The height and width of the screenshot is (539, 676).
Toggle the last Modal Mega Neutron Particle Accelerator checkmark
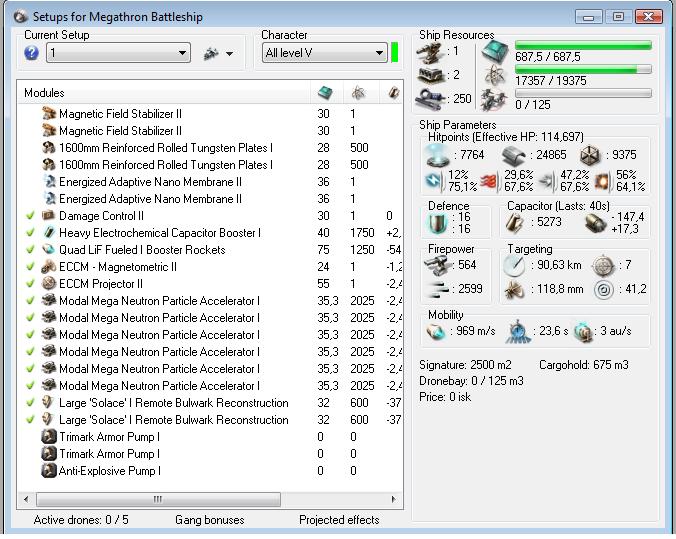pyautogui.click(x=30, y=385)
